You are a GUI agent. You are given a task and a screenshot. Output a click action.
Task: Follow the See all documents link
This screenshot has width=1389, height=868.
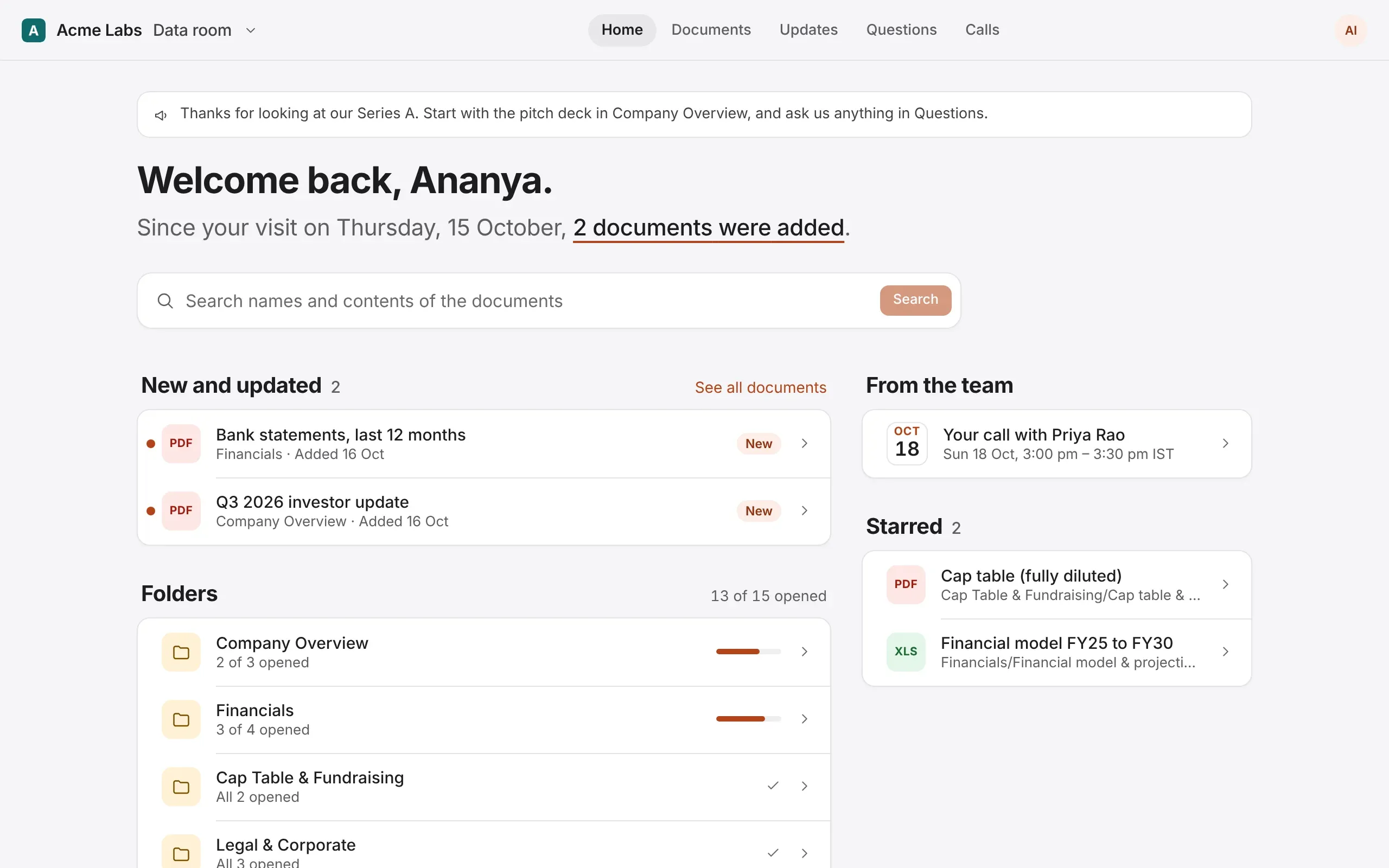coord(760,387)
